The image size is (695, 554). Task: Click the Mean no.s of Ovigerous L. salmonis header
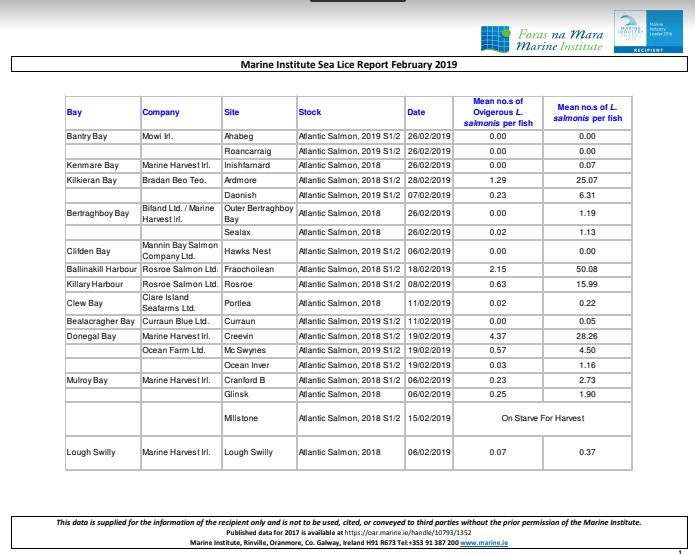coord(498,112)
